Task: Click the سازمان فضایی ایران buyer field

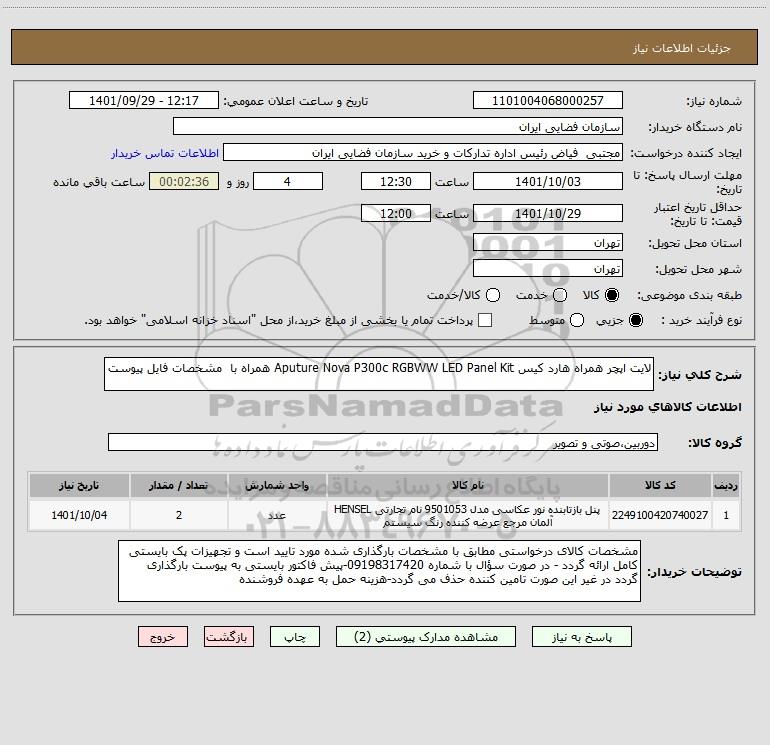Action: pyautogui.click(x=398, y=127)
